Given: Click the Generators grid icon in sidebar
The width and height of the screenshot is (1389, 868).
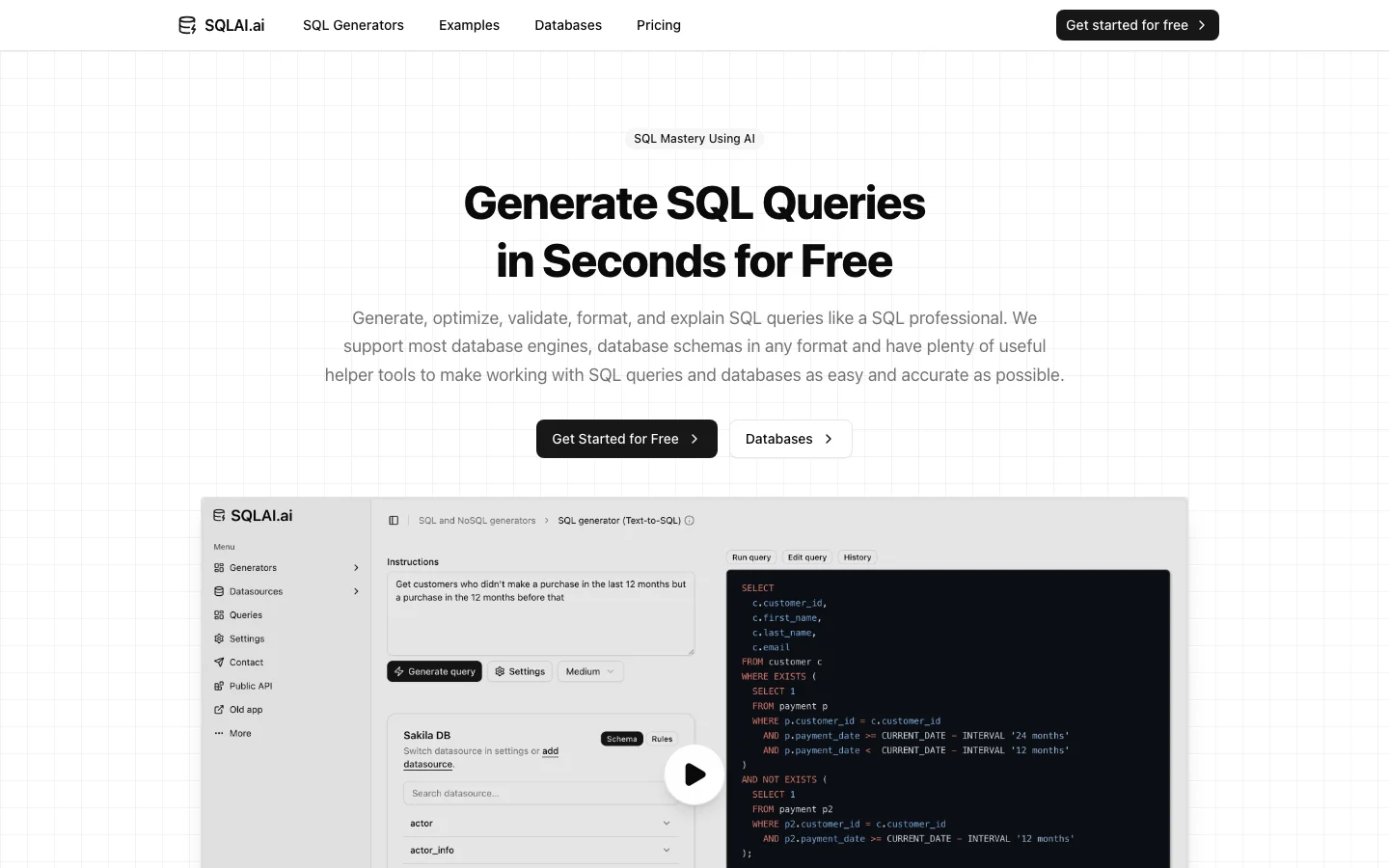Looking at the screenshot, I should click(219, 568).
